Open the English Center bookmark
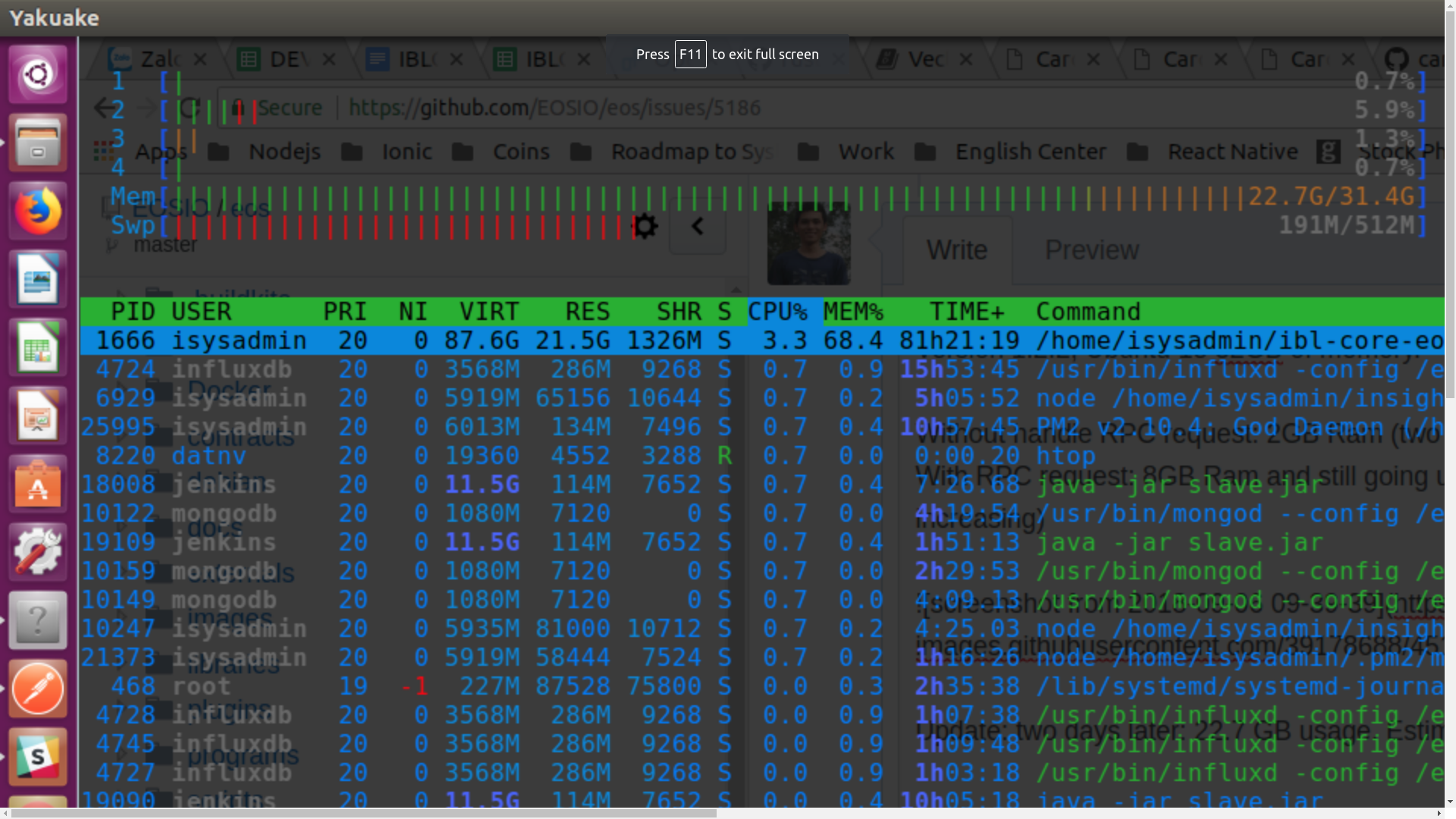 coord(1030,152)
